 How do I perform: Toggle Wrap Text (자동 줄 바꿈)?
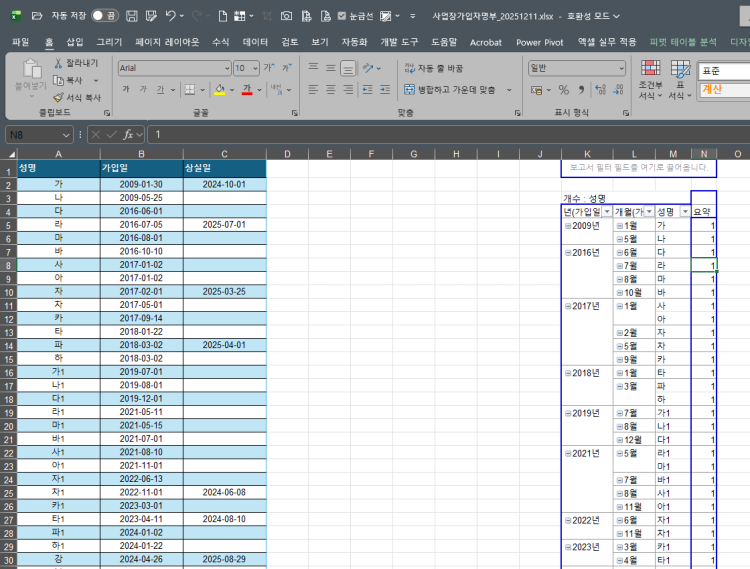tap(433, 68)
